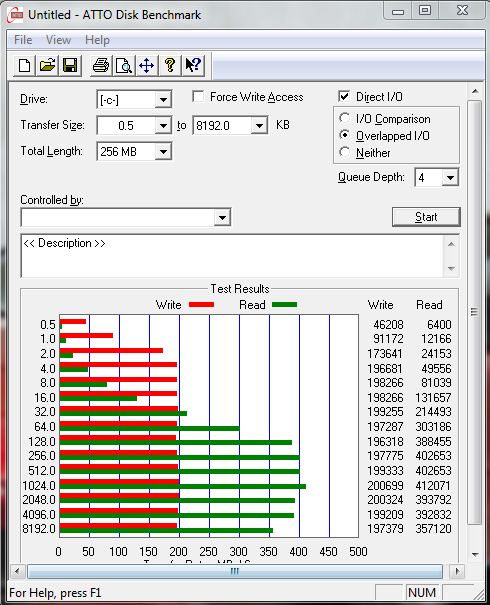490x605 pixels.
Task: Click the four-arrow move icon in the toolbar
Action: coord(147,65)
